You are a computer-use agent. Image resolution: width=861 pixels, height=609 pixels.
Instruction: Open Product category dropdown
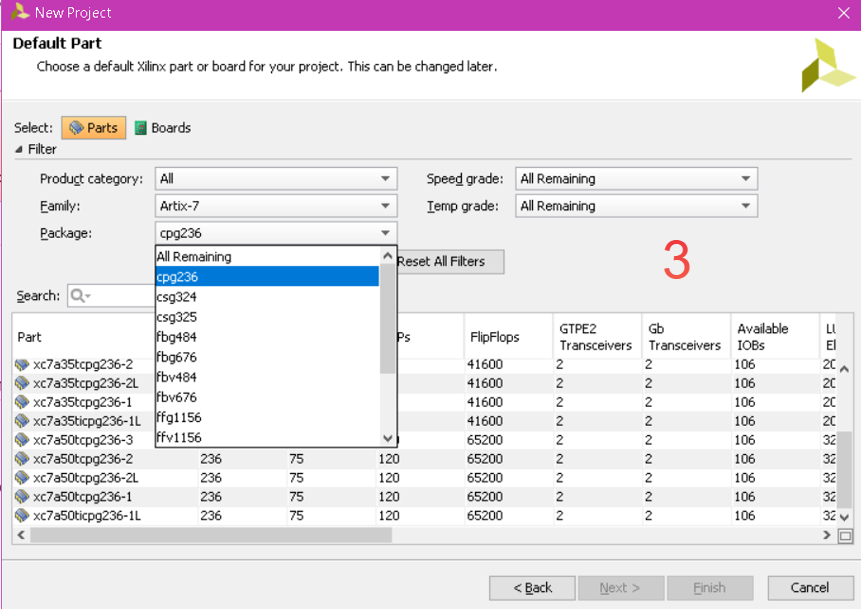[x=276, y=178]
